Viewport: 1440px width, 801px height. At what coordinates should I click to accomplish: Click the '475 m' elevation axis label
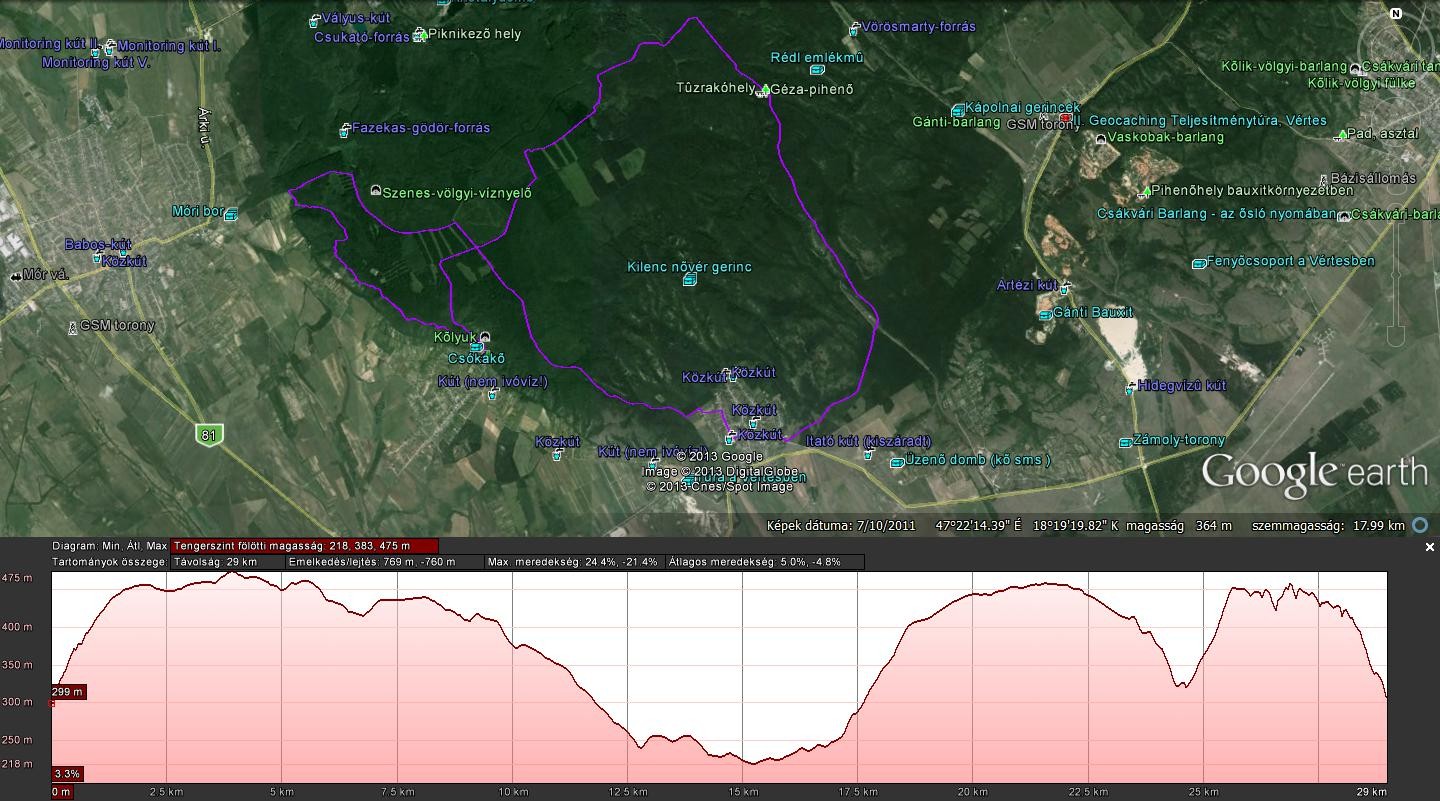(x=17, y=578)
